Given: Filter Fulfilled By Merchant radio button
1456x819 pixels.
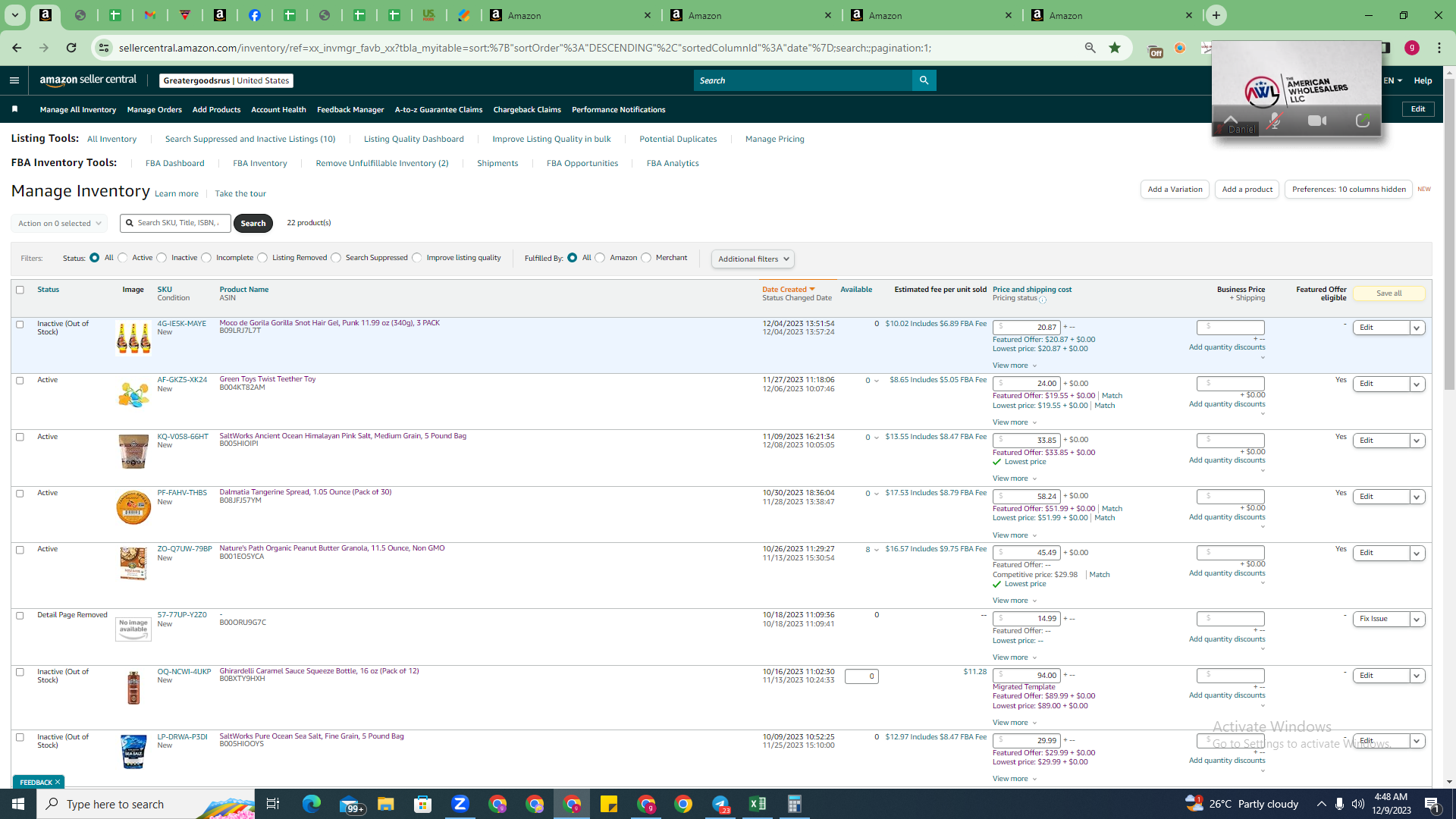Looking at the screenshot, I should (646, 258).
